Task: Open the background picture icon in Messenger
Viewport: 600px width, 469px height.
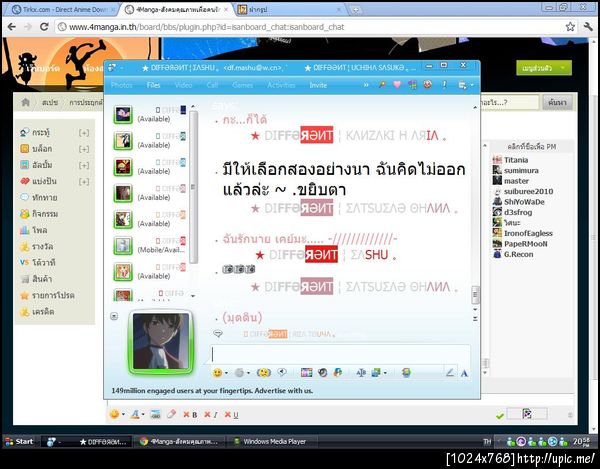Action: (376, 372)
